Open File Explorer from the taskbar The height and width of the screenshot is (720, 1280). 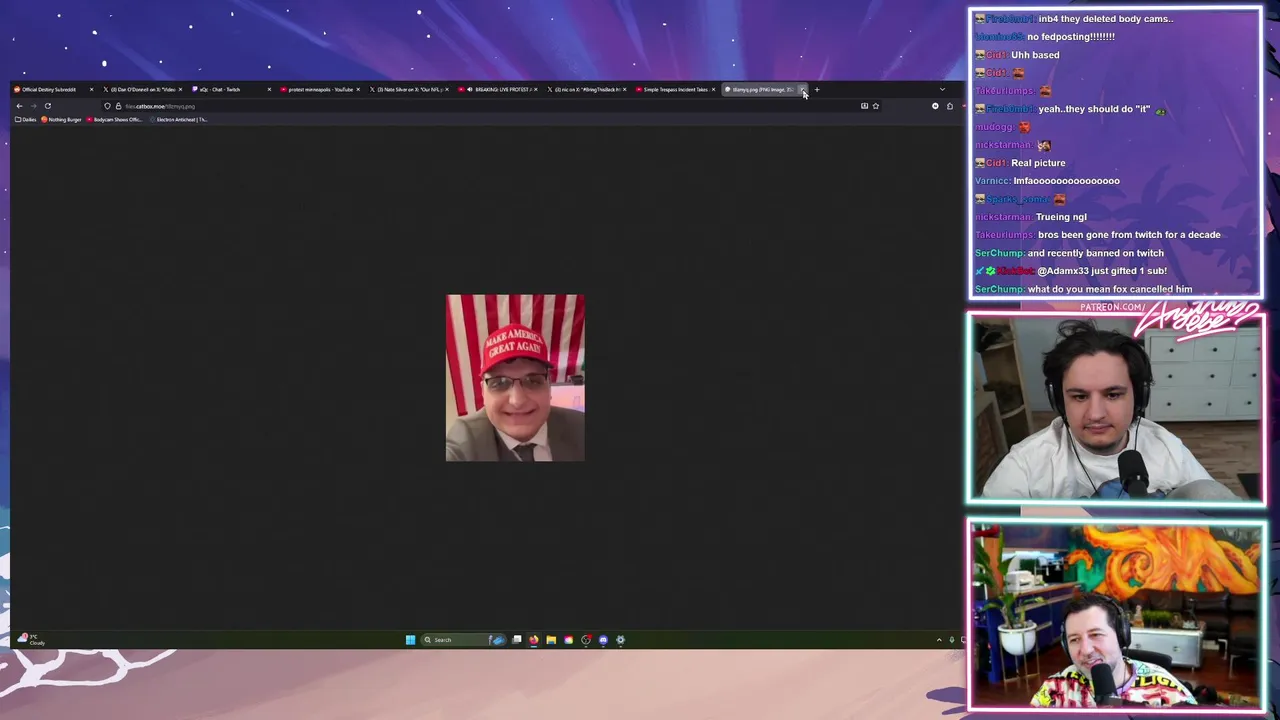tap(551, 640)
